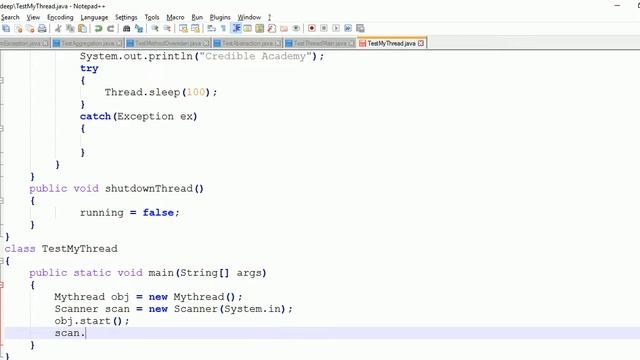Image resolution: width=640 pixels, height=360 pixels.
Task: Click the Zoom Out toolbar icon
Action: click(167, 28)
